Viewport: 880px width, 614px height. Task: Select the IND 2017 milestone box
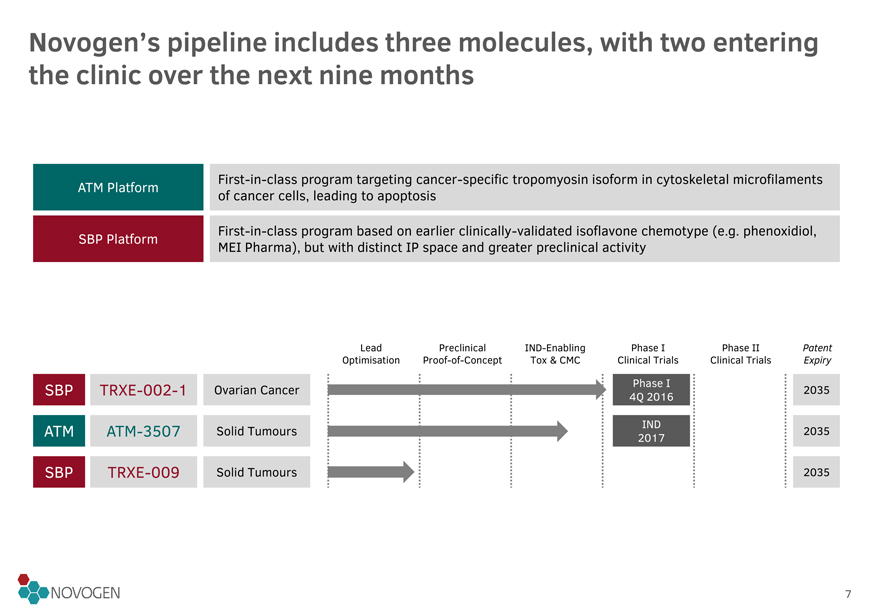point(651,431)
